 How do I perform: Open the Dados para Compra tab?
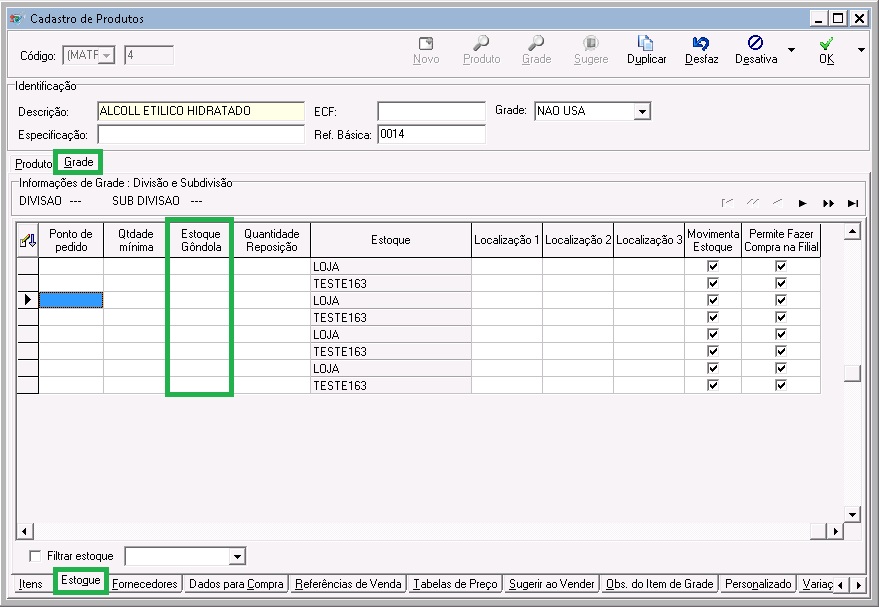tap(236, 584)
